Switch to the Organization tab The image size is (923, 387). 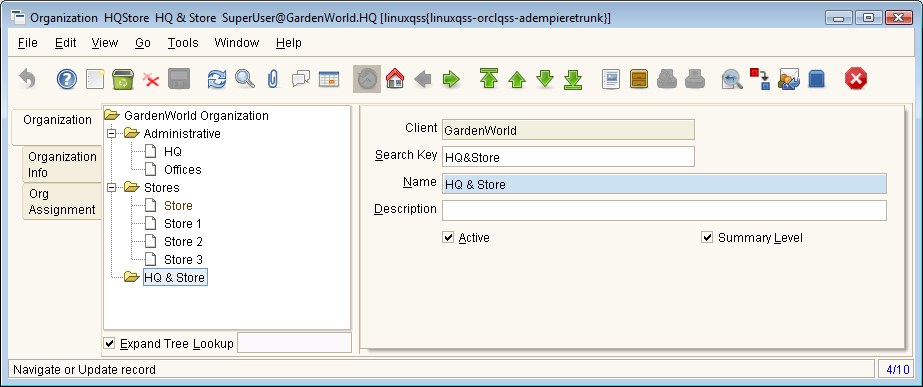pyautogui.click(x=57, y=127)
